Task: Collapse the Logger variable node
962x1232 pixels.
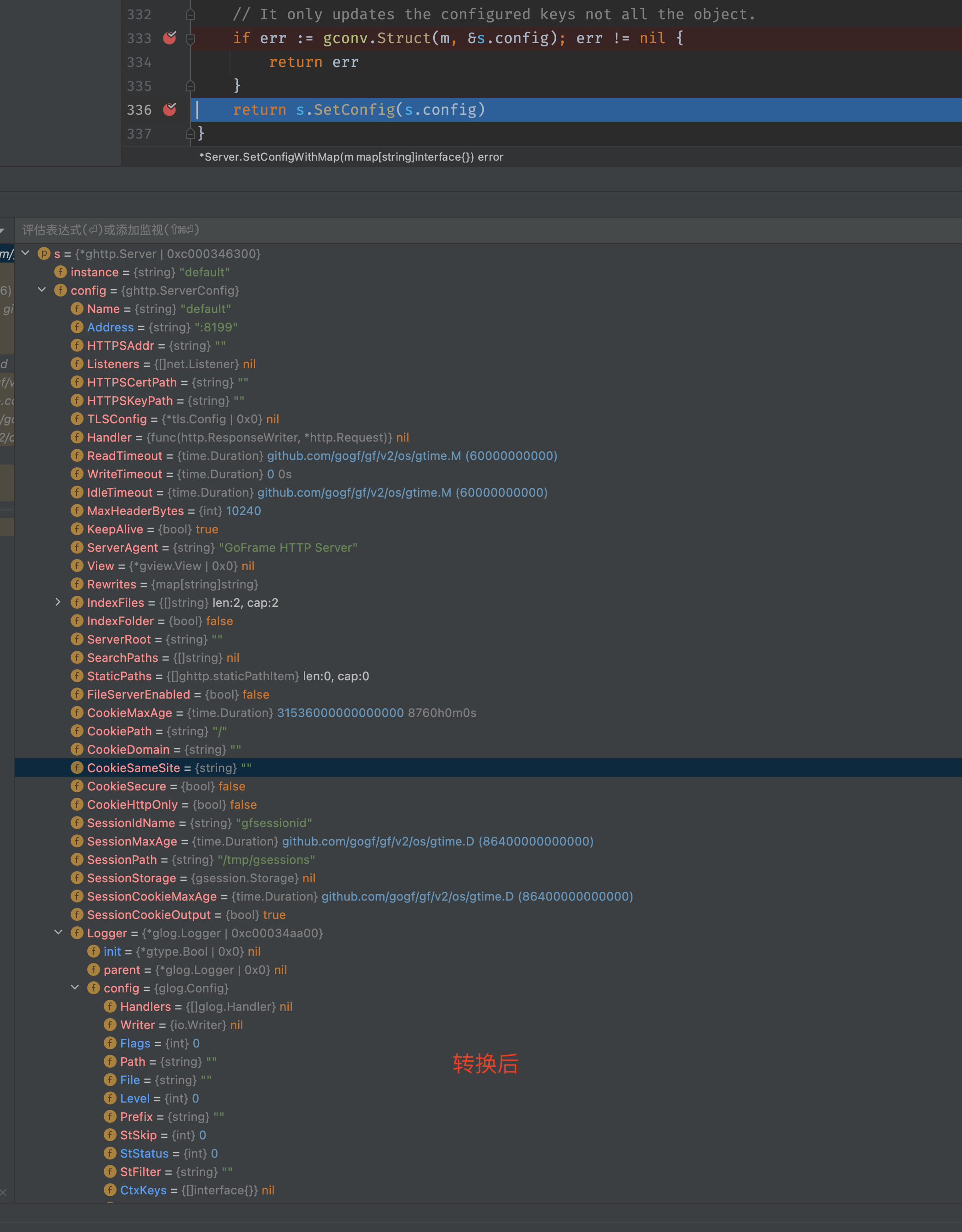Action: [58, 932]
